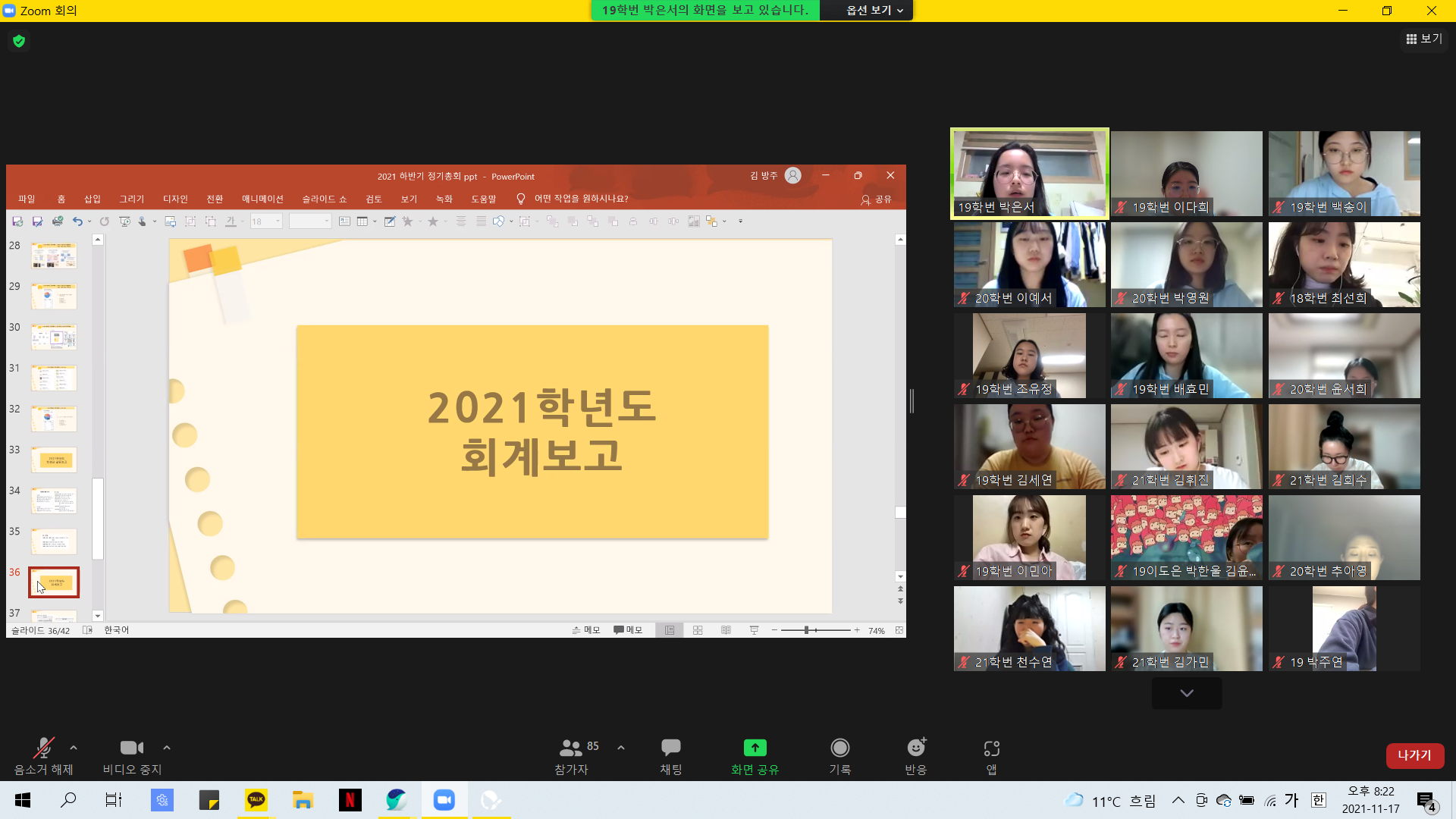Select 19학번 박은서 video tile

click(x=1029, y=174)
